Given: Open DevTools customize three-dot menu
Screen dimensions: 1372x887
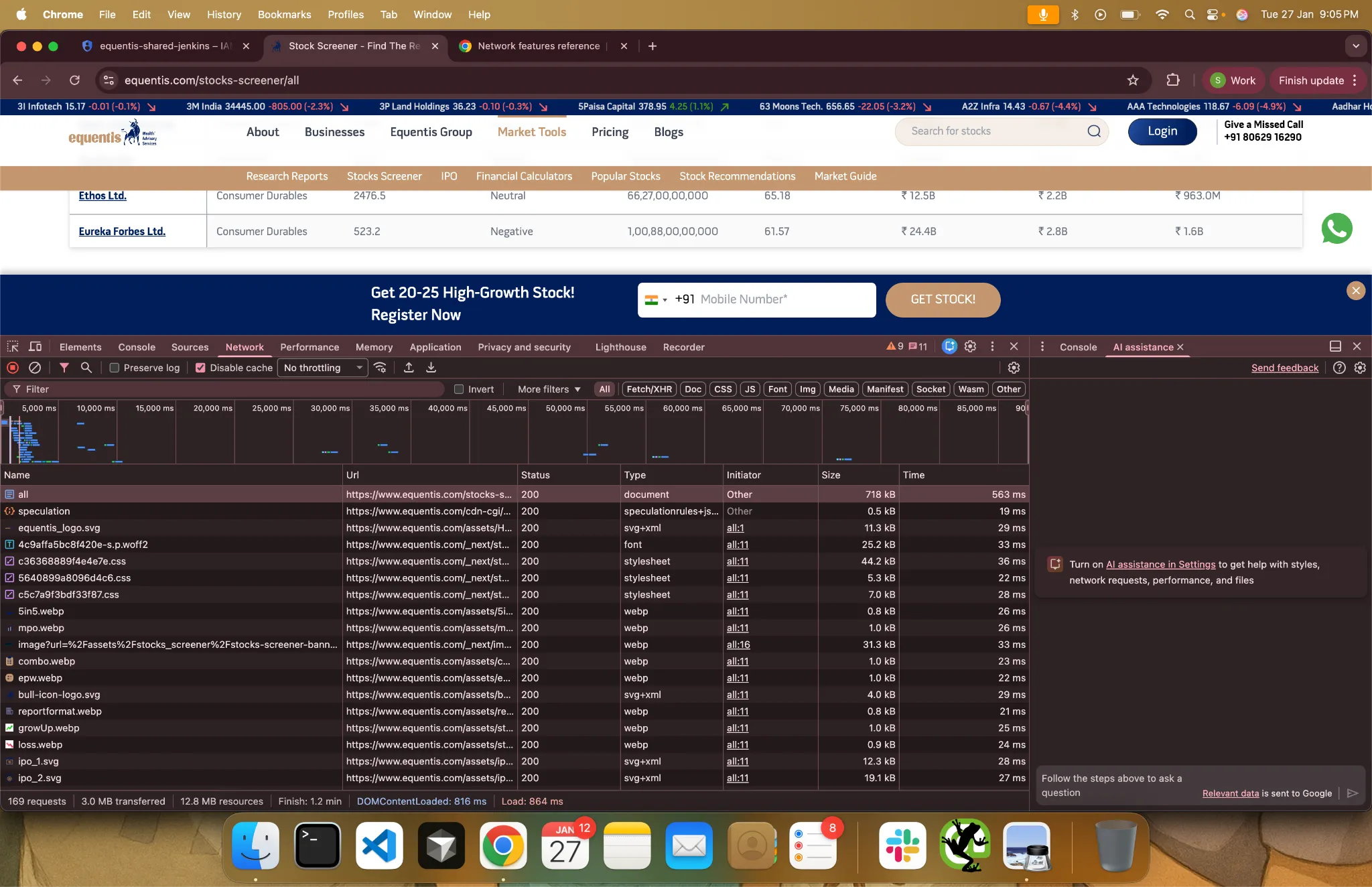Looking at the screenshot, I should (x=992, y=346).
